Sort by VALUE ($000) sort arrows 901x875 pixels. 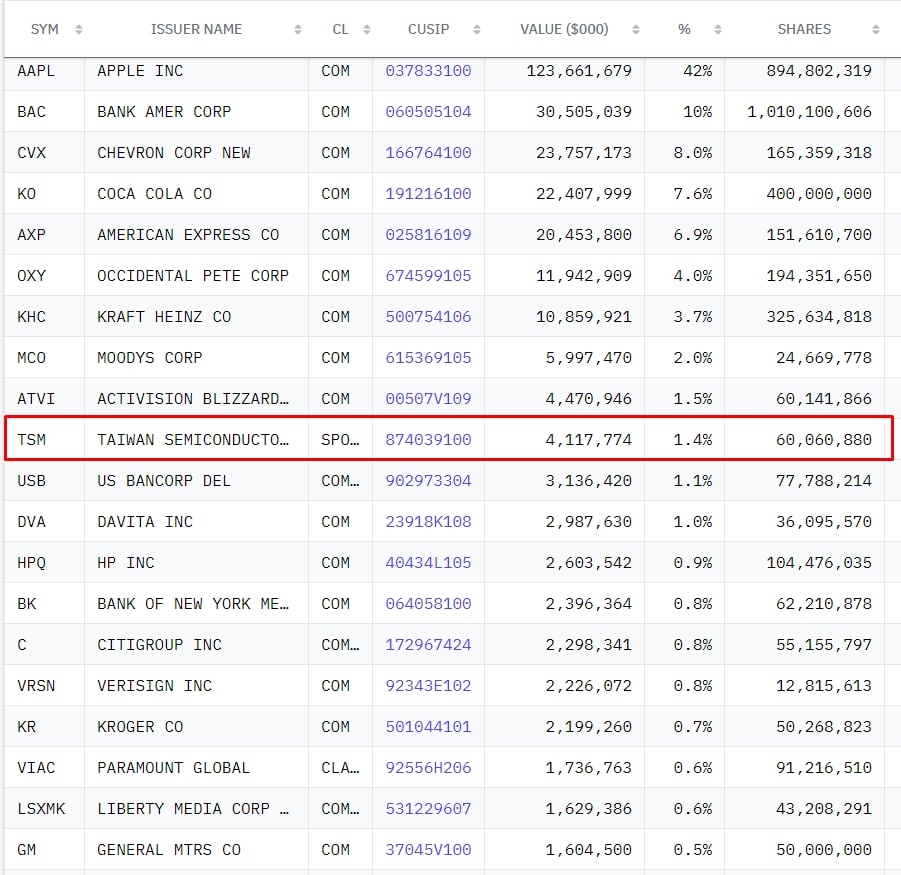(x=636, y=29)
